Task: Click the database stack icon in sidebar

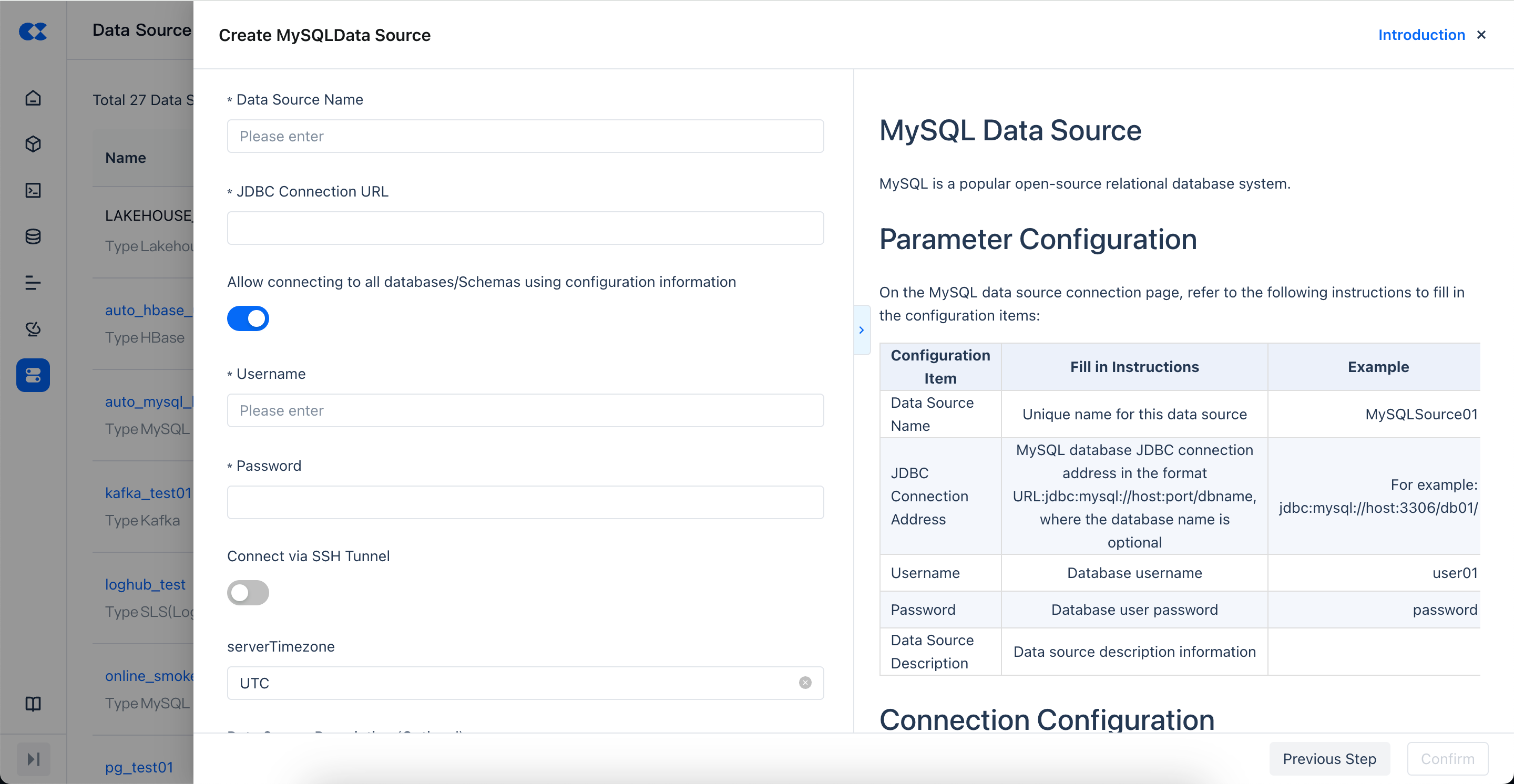Action: tap(33, 236)
